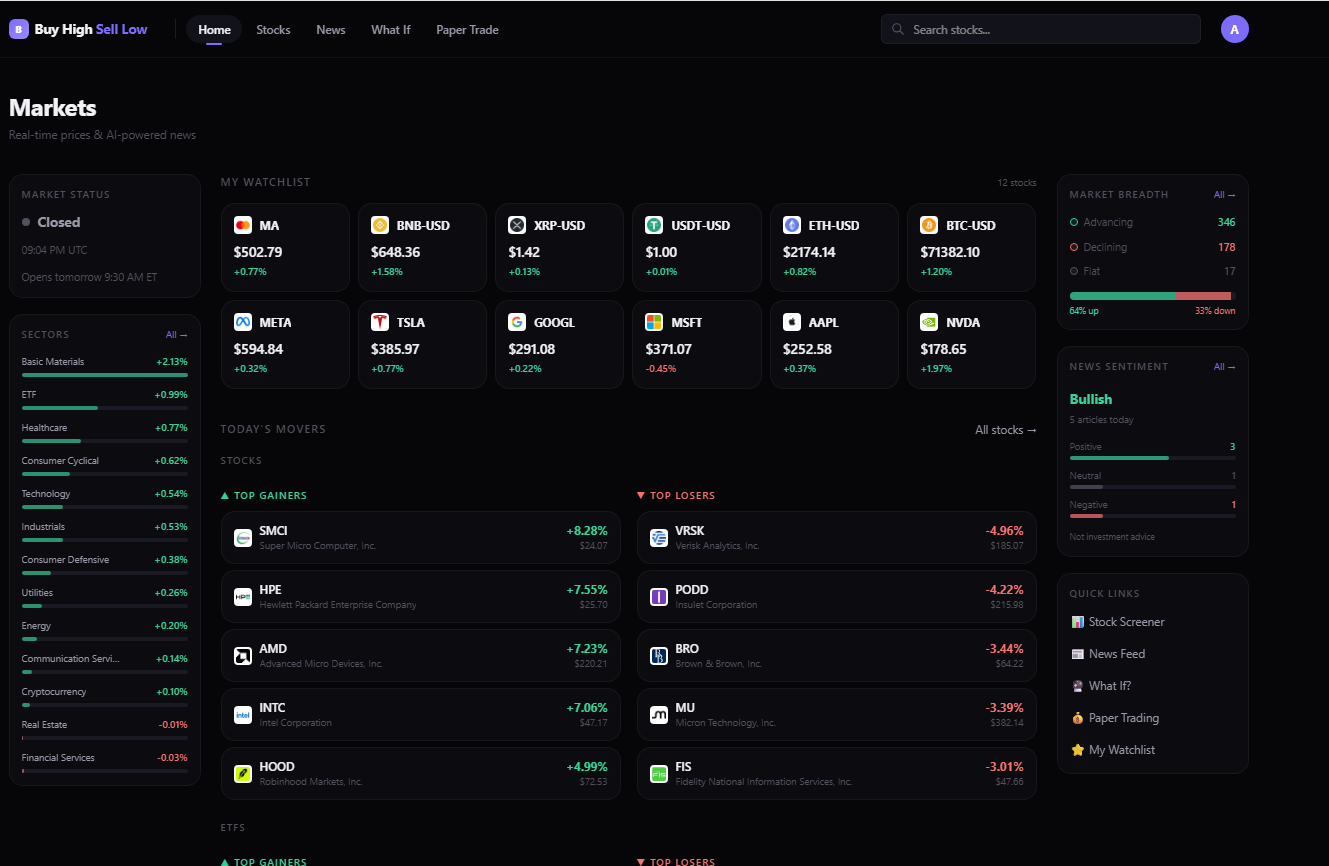The height and width of the screenshot is (866, 1329).
Task: Click the +8.28% SMCI gain value
Action: [587, 530]
